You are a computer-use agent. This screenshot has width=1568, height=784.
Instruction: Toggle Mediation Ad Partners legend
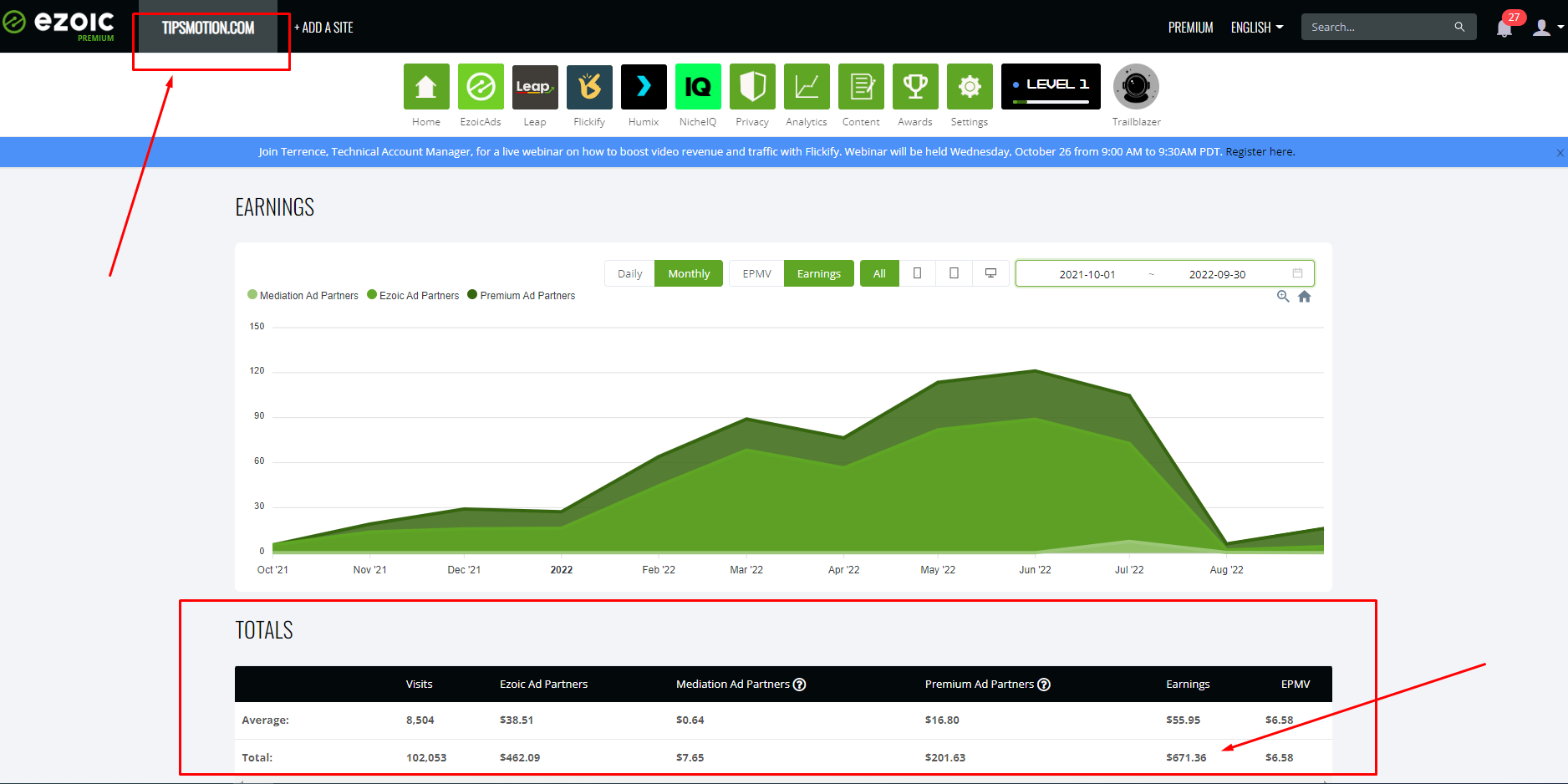[x=303, y=295]
